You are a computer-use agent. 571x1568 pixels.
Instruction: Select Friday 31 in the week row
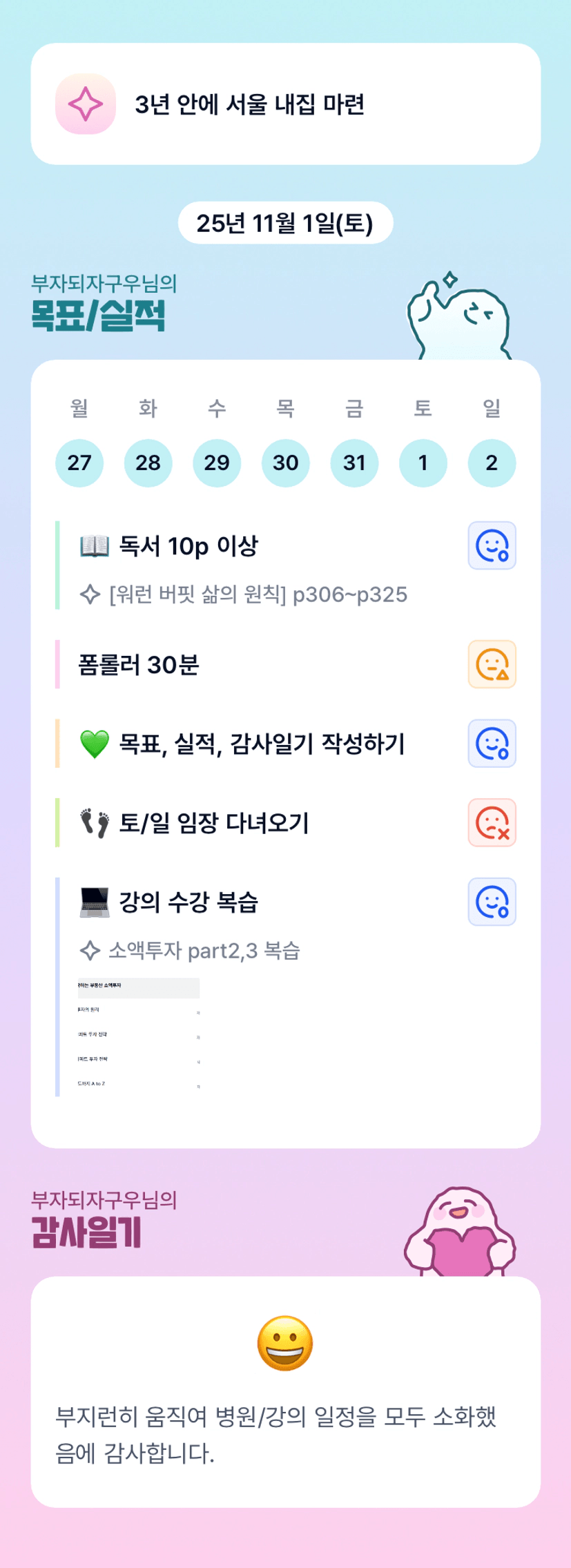354,463
